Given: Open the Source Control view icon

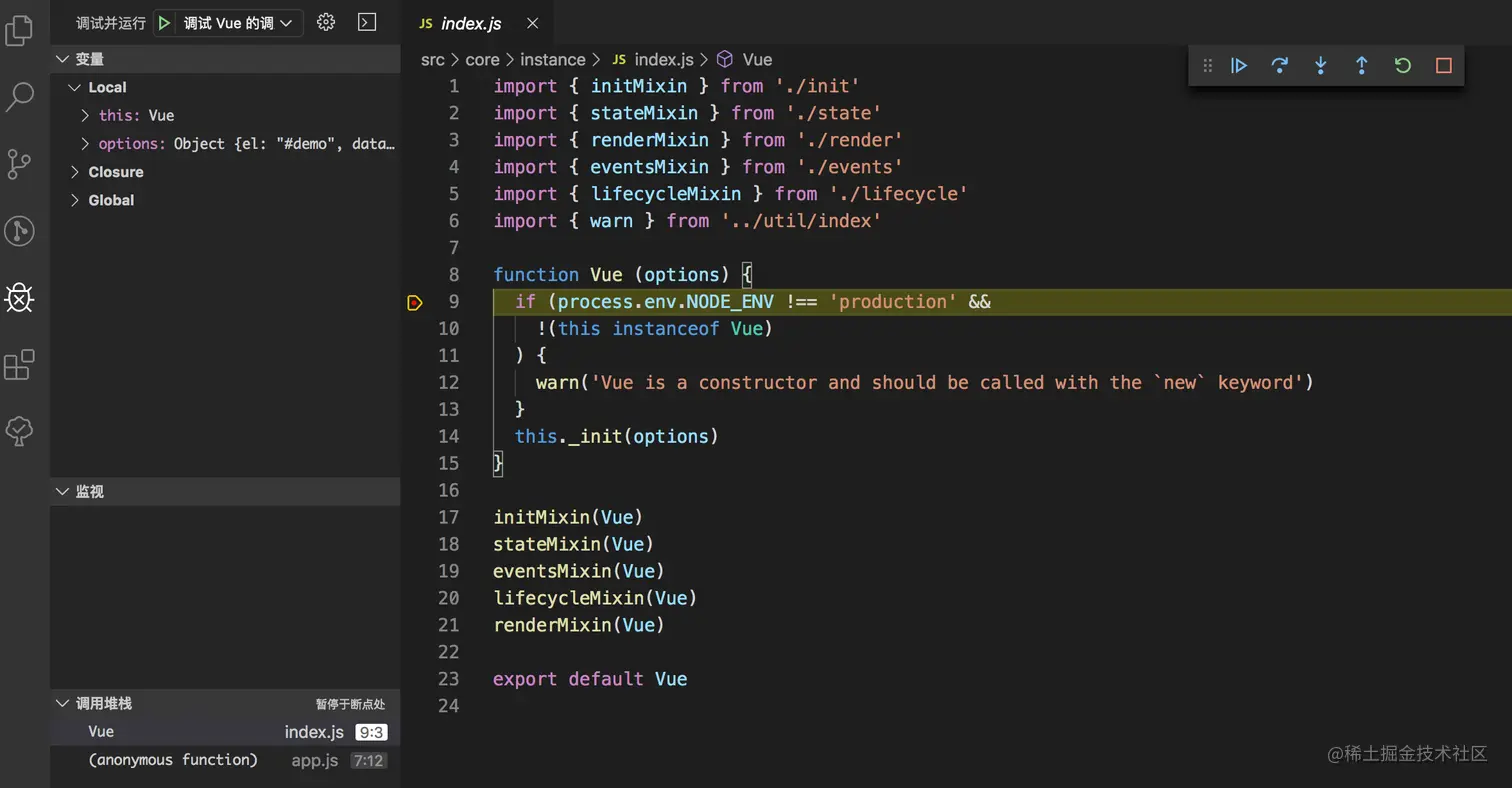Looking at the screenshot, I should click(x=20, y=164).
